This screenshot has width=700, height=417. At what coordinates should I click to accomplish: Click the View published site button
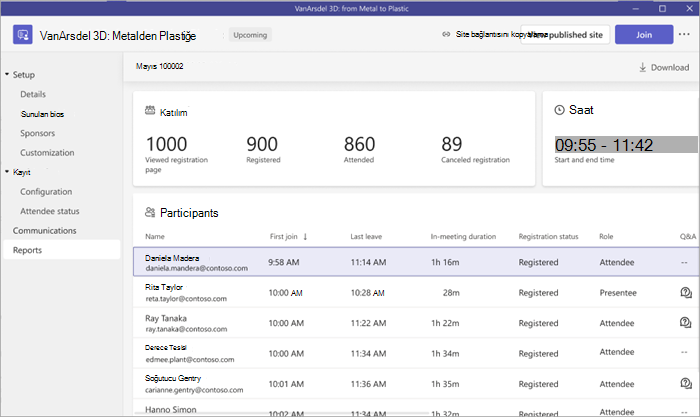click(x=565, y=34)
